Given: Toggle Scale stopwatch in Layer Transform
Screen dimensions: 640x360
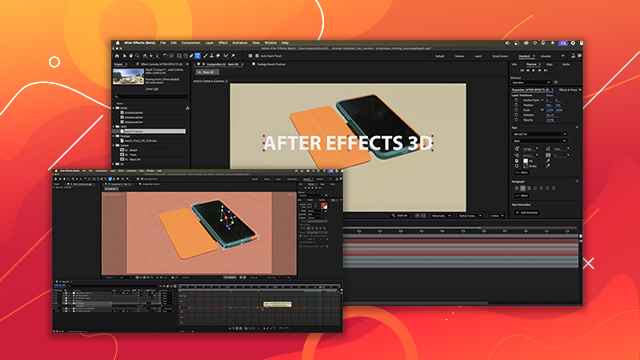Looking at the screenshot, I should click(516, 110).
